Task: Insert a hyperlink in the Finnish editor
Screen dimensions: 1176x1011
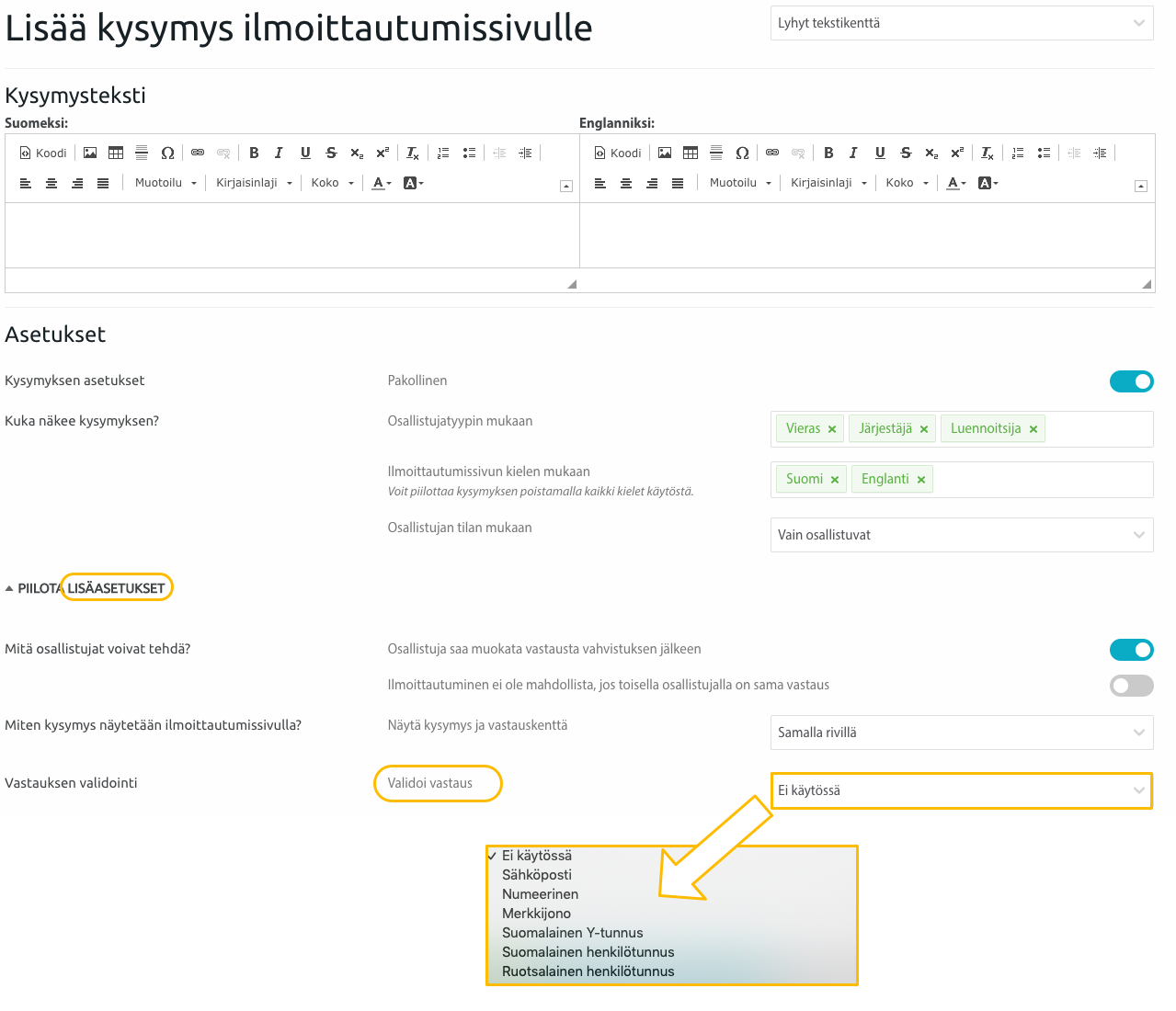Action: 197,153
